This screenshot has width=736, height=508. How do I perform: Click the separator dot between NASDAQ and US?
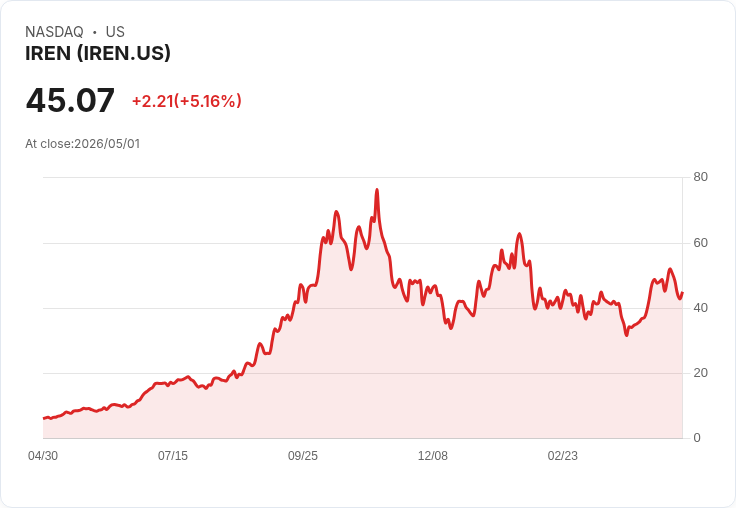95,32
